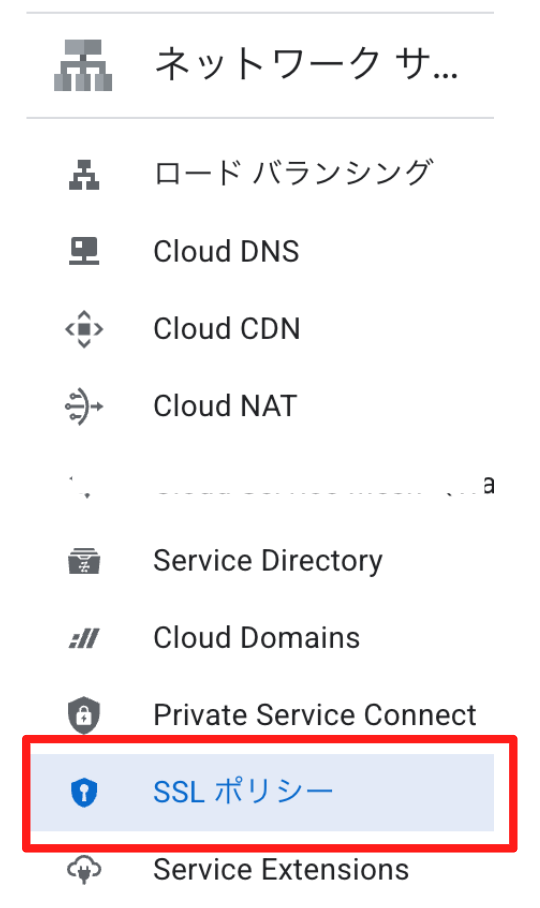Click the Service Extensions cloud plug icon
Screen dimensions: 540x908
click(x=84, y=870)
